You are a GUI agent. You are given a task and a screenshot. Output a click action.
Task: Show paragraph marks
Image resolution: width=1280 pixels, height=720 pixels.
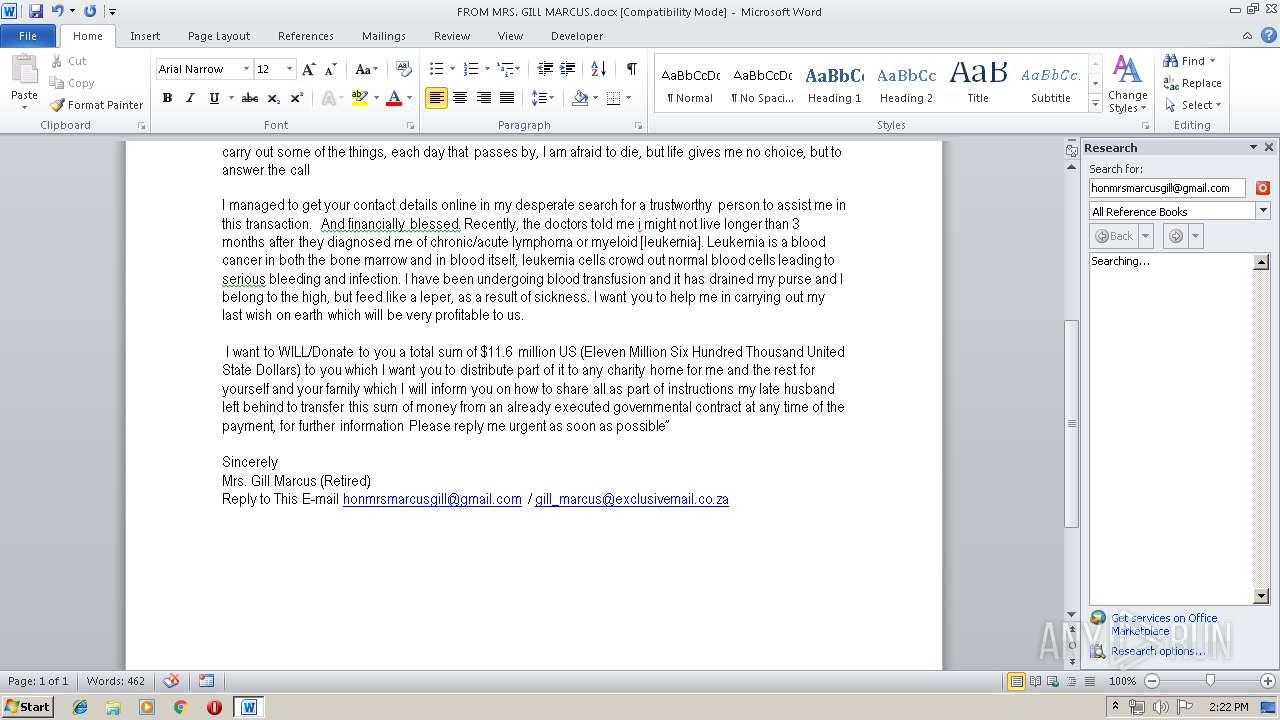coord(631,69)
